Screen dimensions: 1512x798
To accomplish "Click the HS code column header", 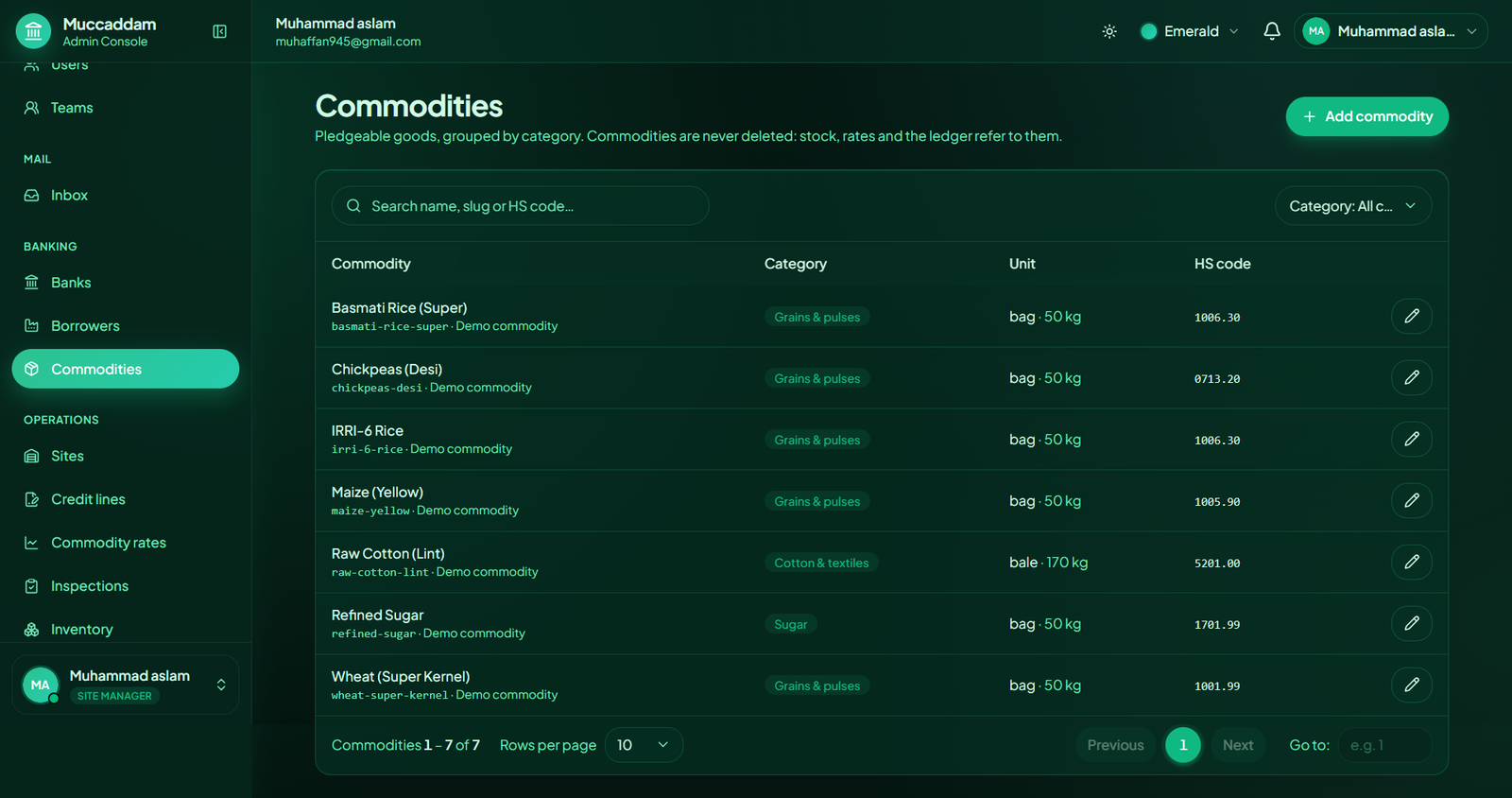I will coord(1223,264).
